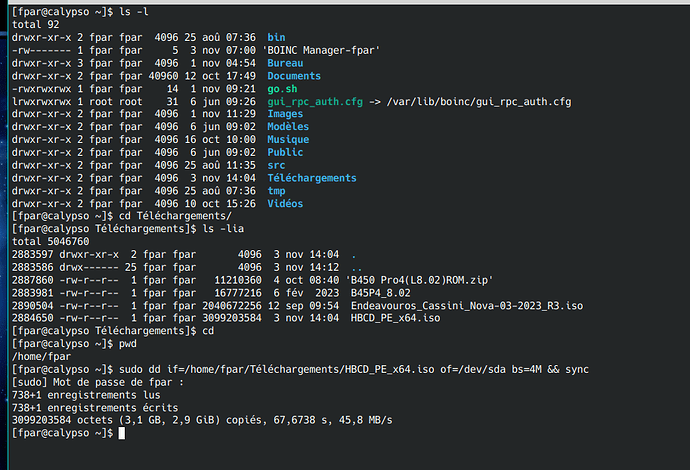
Task: Click the 'go.sh' executable file name
Action: coord(283,89)
